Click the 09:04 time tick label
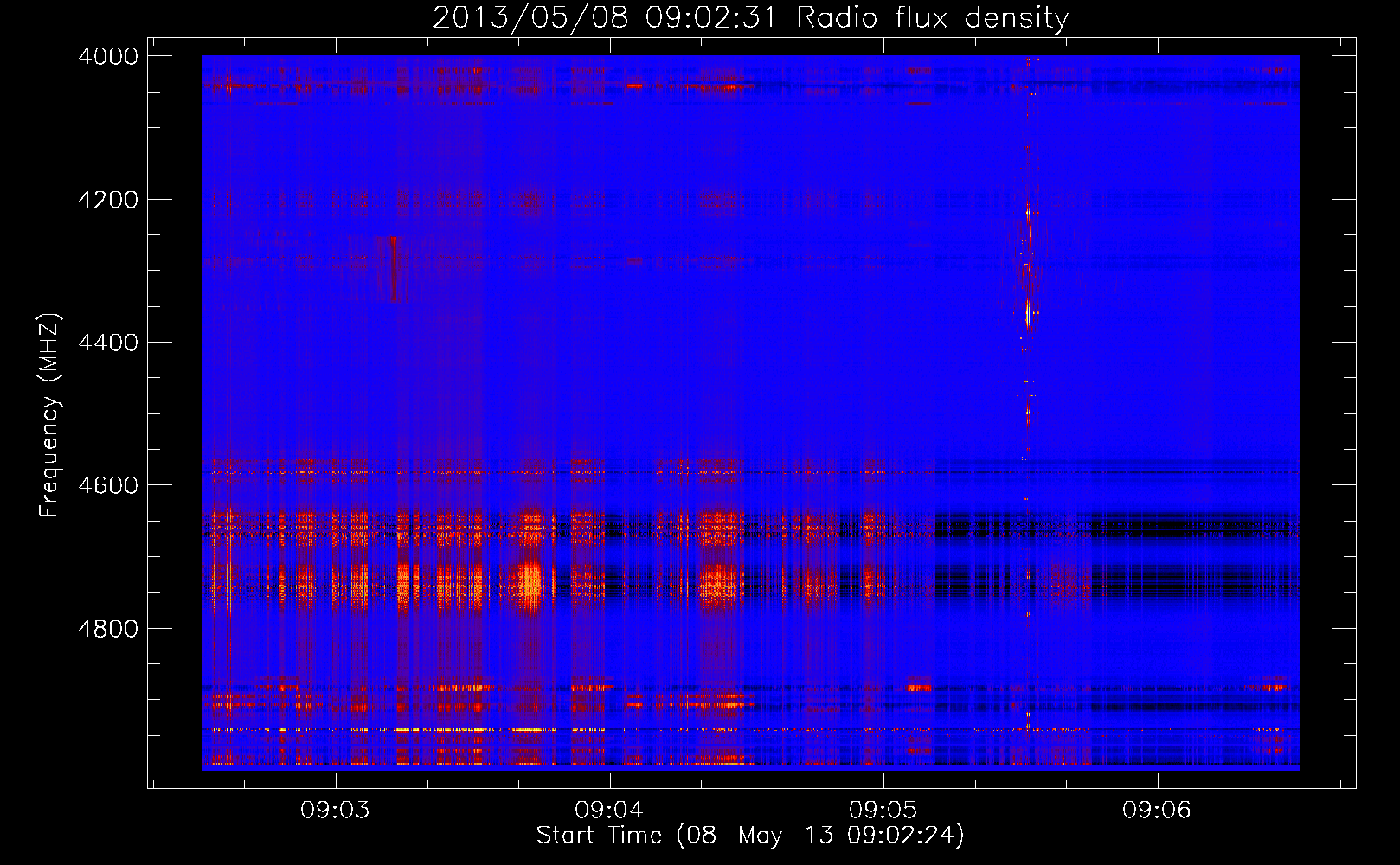Image resolution: width=1400 pixels, height=865 pixels. click(x=609, y=811)
